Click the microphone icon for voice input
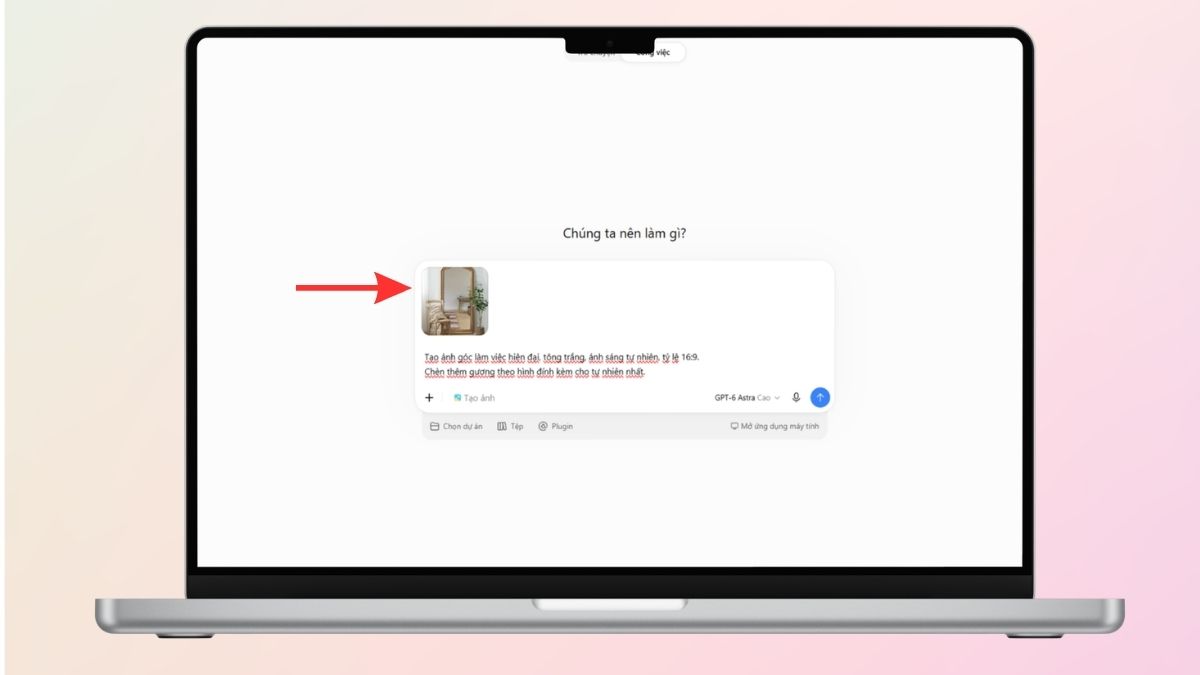 796,397
